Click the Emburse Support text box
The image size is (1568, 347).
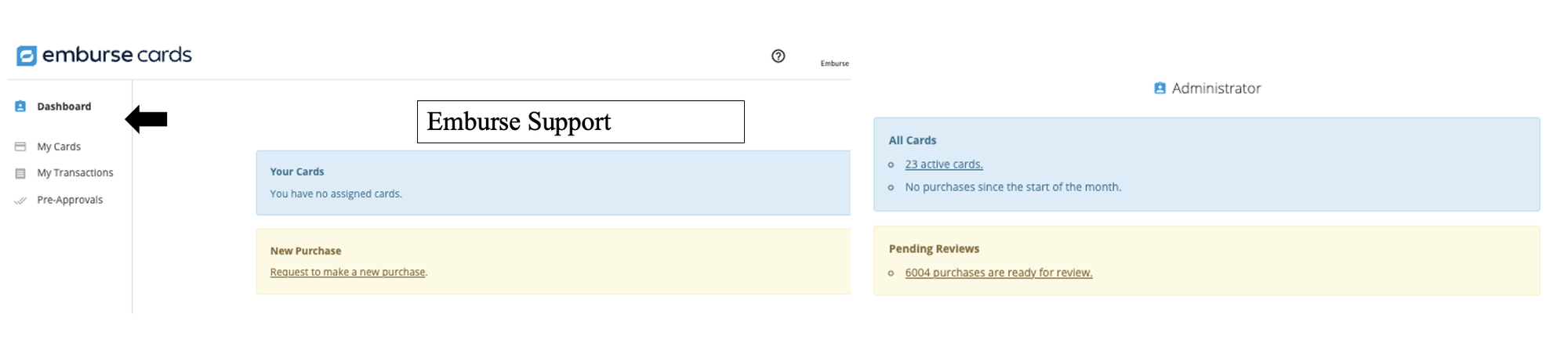pos(580,121)
